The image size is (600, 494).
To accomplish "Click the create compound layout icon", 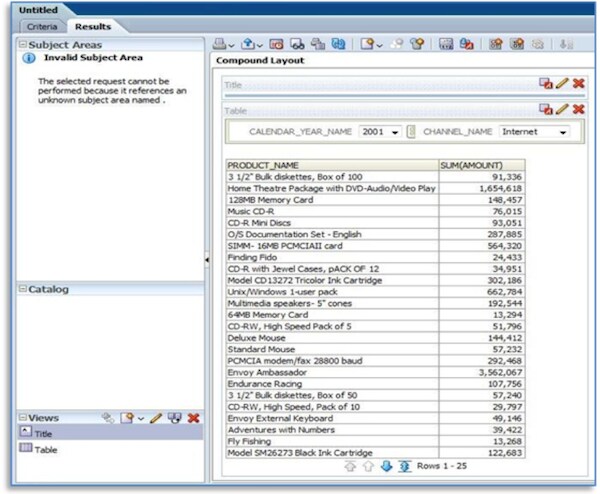I will pyautogui.click(x=496, y=44).
